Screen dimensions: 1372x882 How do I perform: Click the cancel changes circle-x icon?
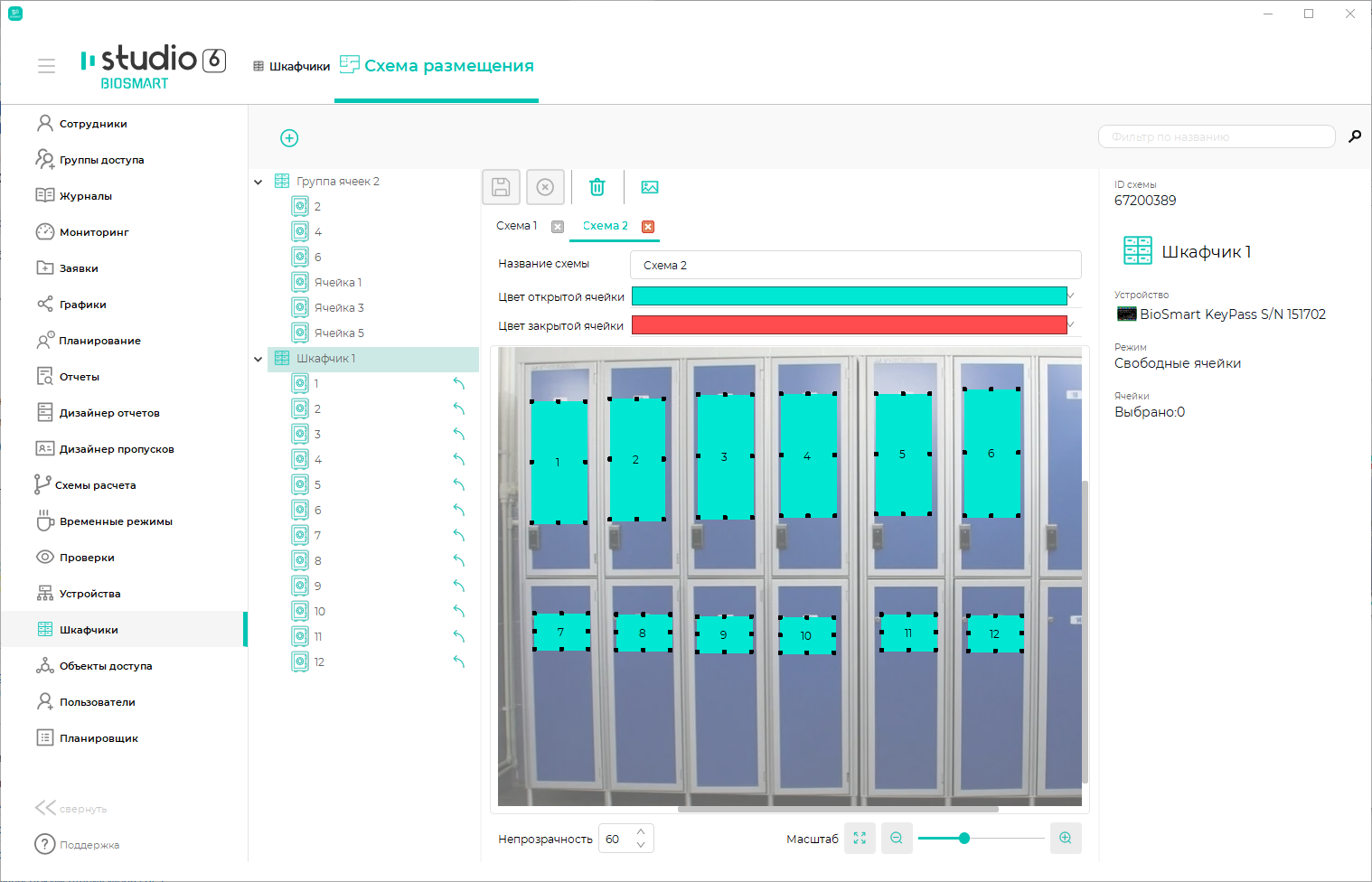[545, 187]
